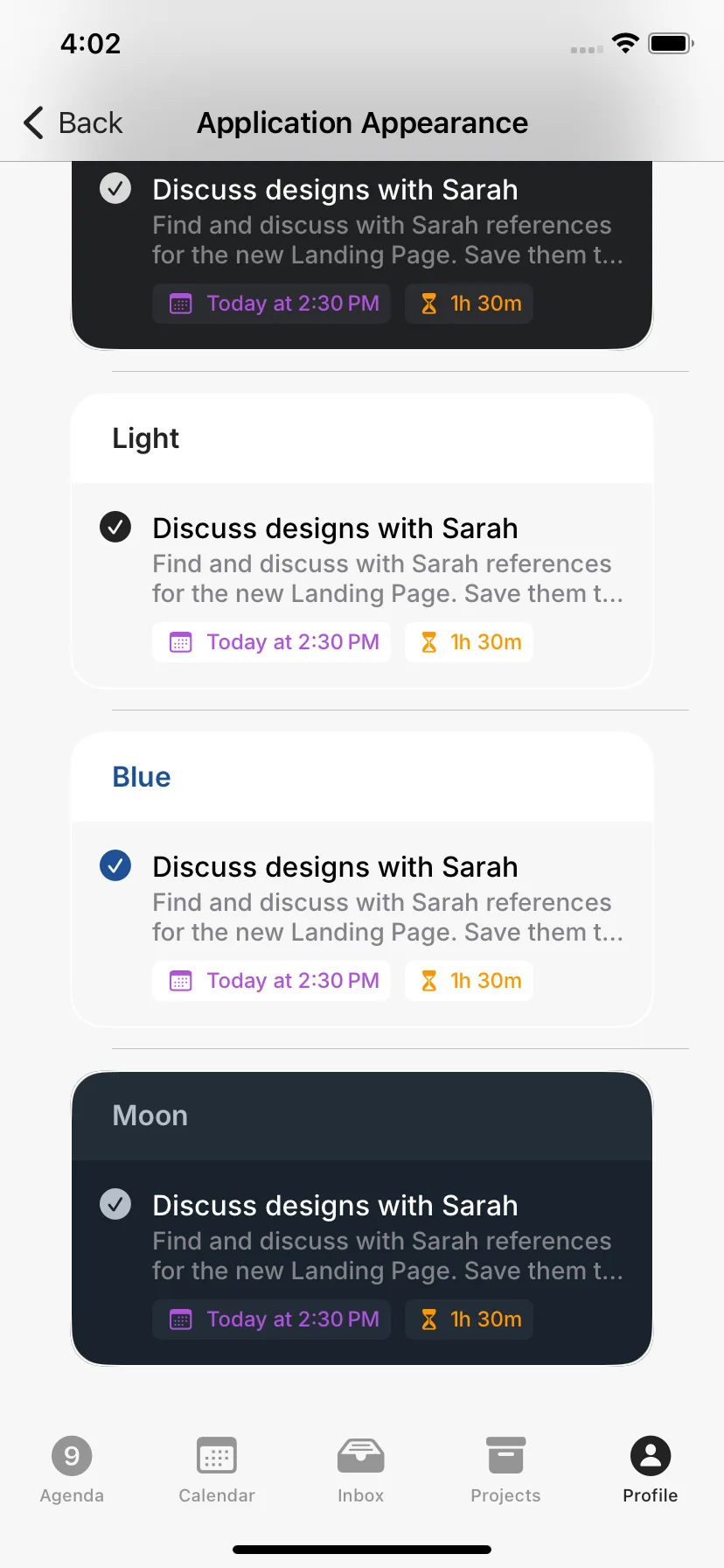The height and width of the screenshot is (1568, 724).
Task: Tap calendar icon in Light theme date chip
Action: [180, 643]
